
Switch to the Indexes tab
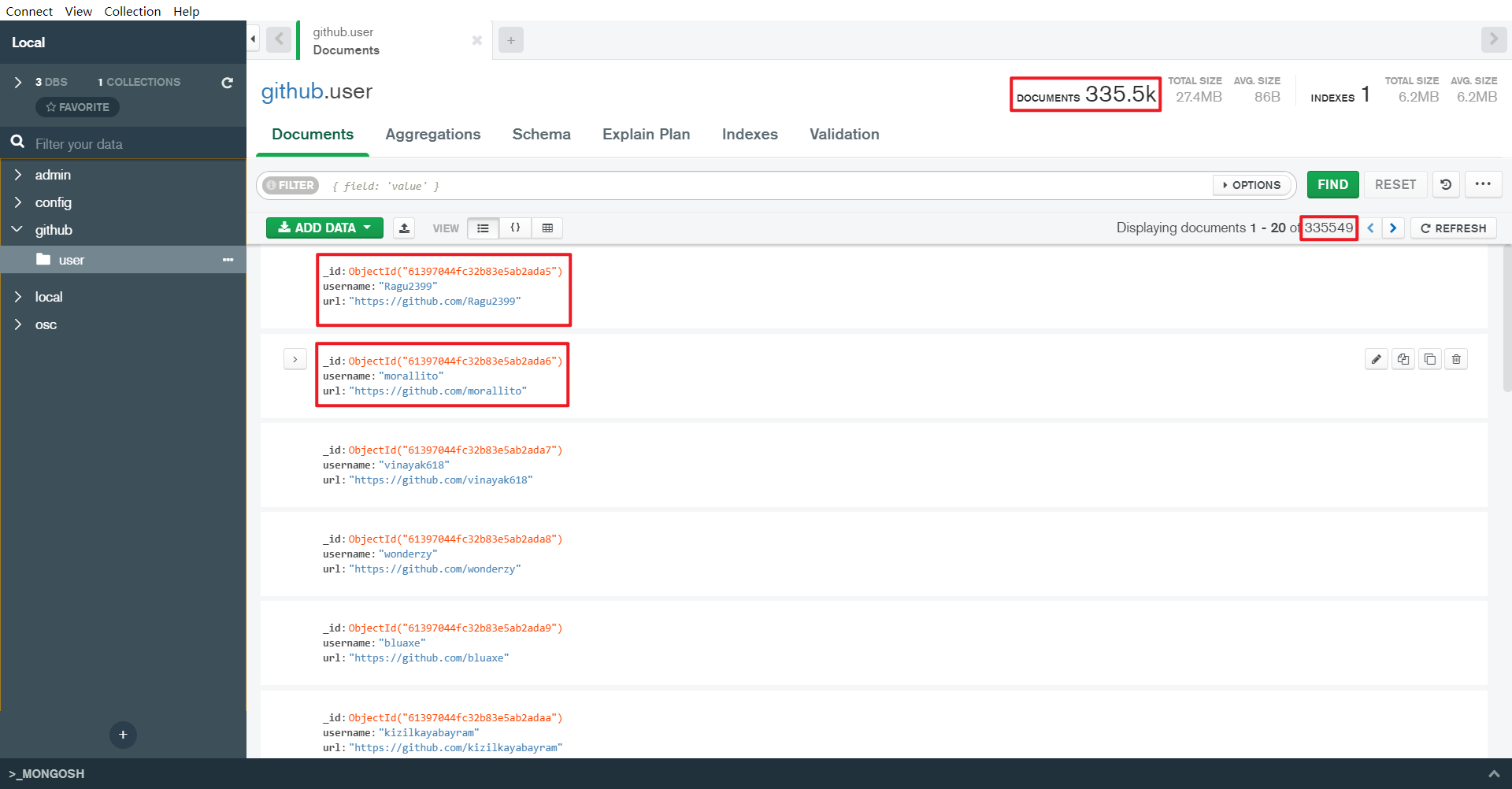pyautogui.click(x=750, y=135)
